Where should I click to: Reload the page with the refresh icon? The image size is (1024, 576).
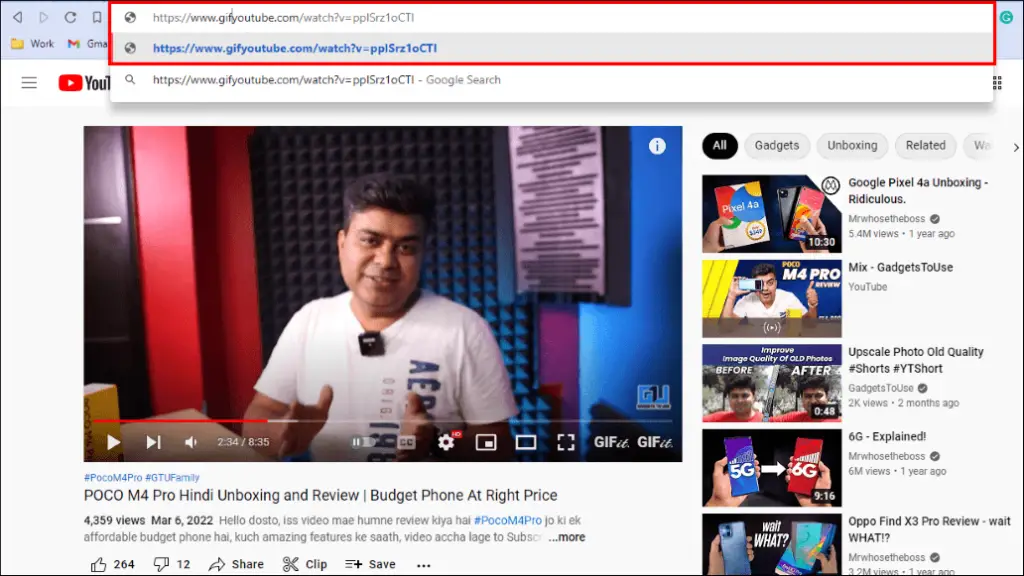[70, 18]
